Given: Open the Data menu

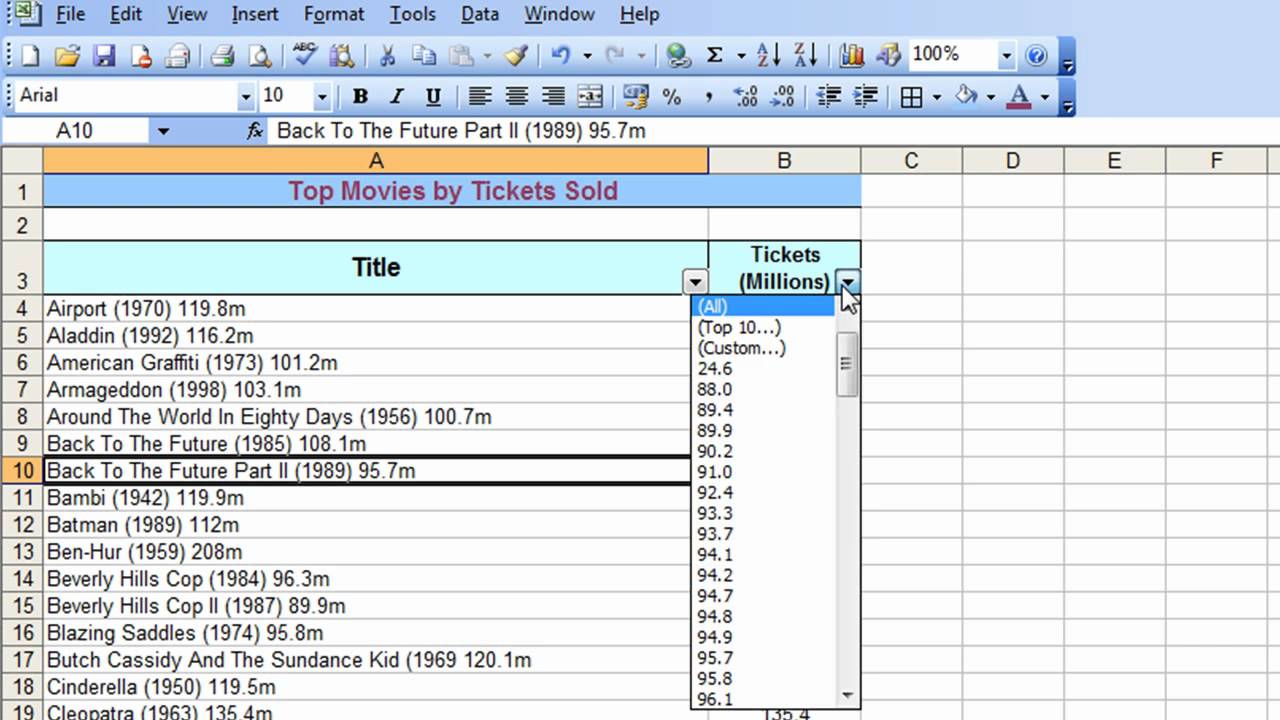Looking at the screenshot, I should tap(480, 14).
